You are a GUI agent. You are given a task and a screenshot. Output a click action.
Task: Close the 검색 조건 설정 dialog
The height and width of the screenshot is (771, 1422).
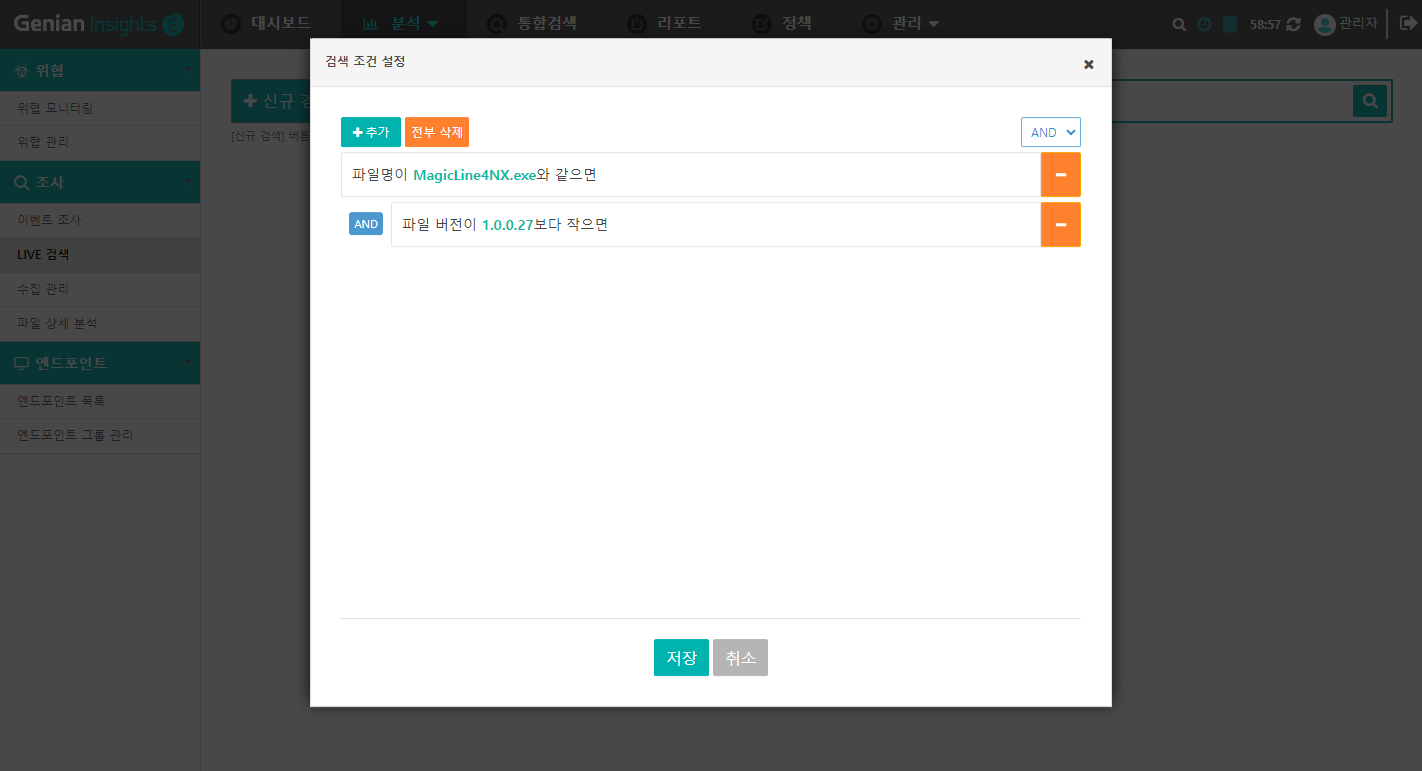pos(1088,64)
